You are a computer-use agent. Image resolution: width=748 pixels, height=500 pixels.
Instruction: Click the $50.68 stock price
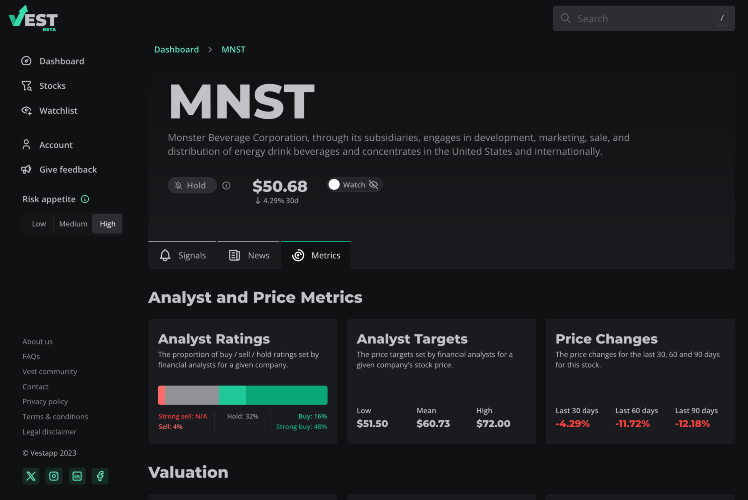coord(280,186)
